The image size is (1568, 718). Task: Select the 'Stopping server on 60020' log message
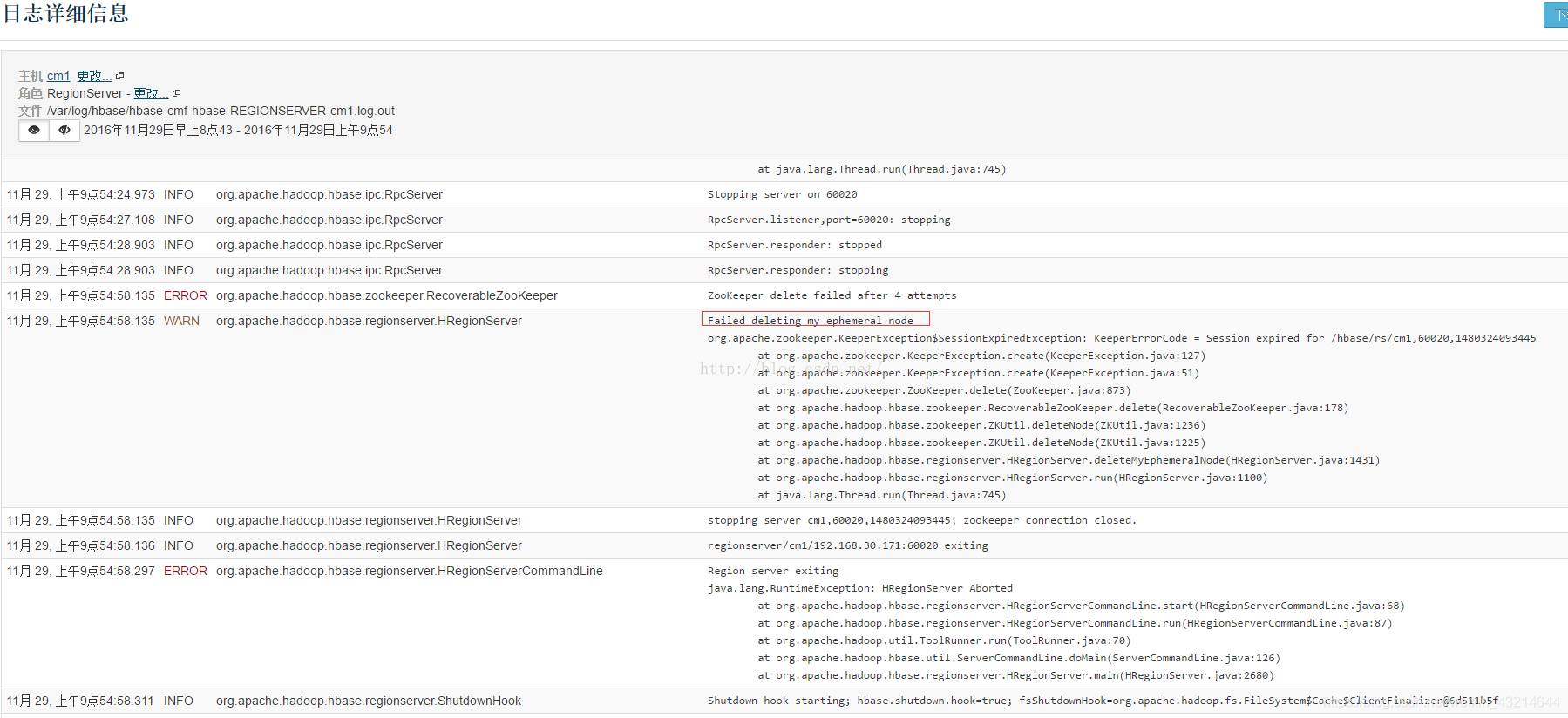click(782, 195)
